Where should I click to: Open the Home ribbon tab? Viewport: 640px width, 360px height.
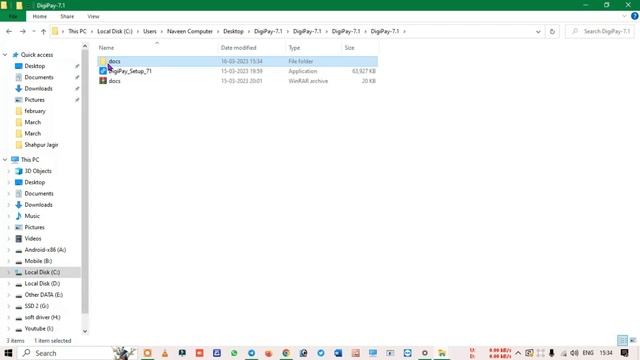pyautogui.click(x=40, y=16)
